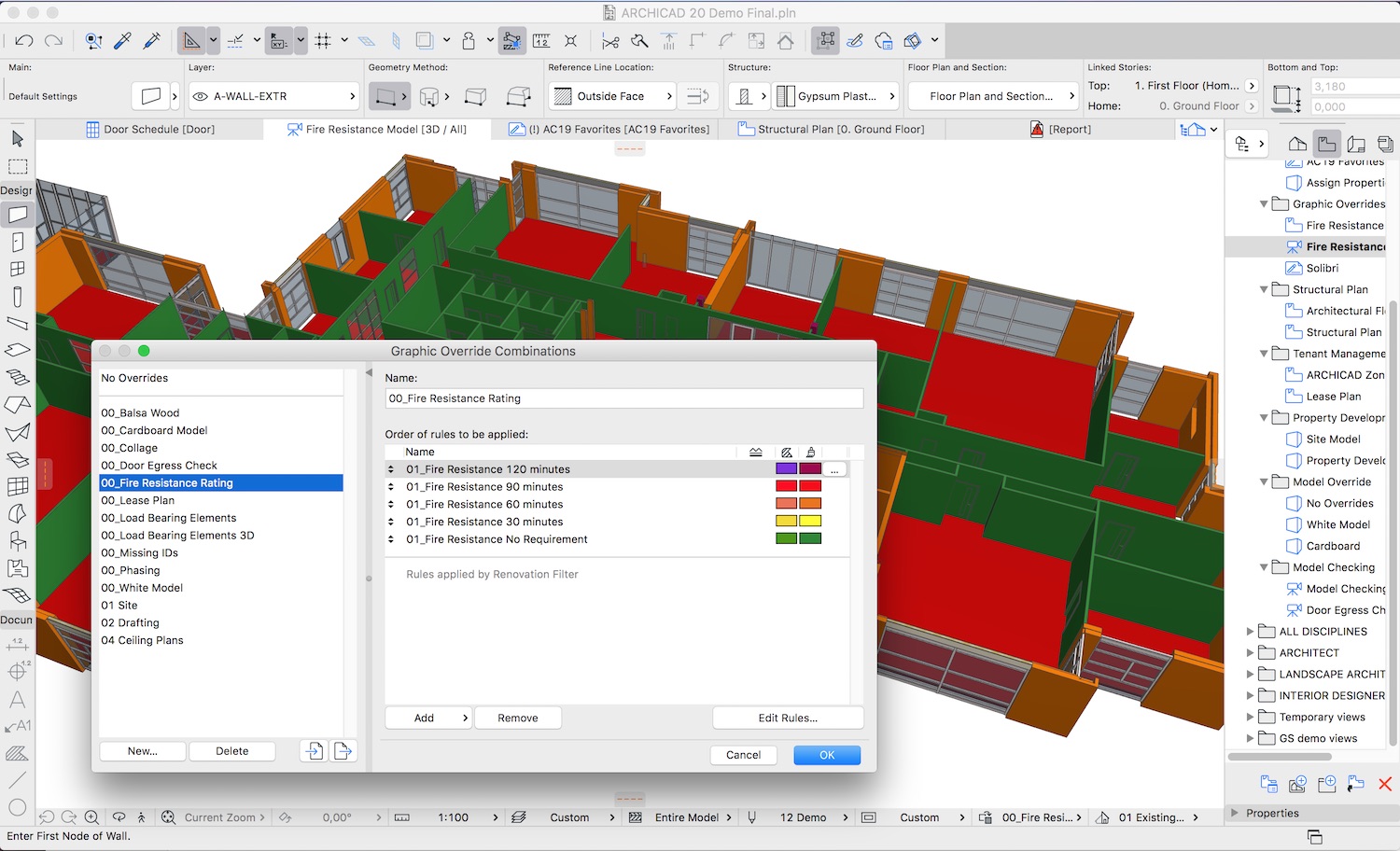Open the Gypsum Plast... structure dropdown
The height and width of the screenshot is (851, 1400).
[x=836, y=96]
